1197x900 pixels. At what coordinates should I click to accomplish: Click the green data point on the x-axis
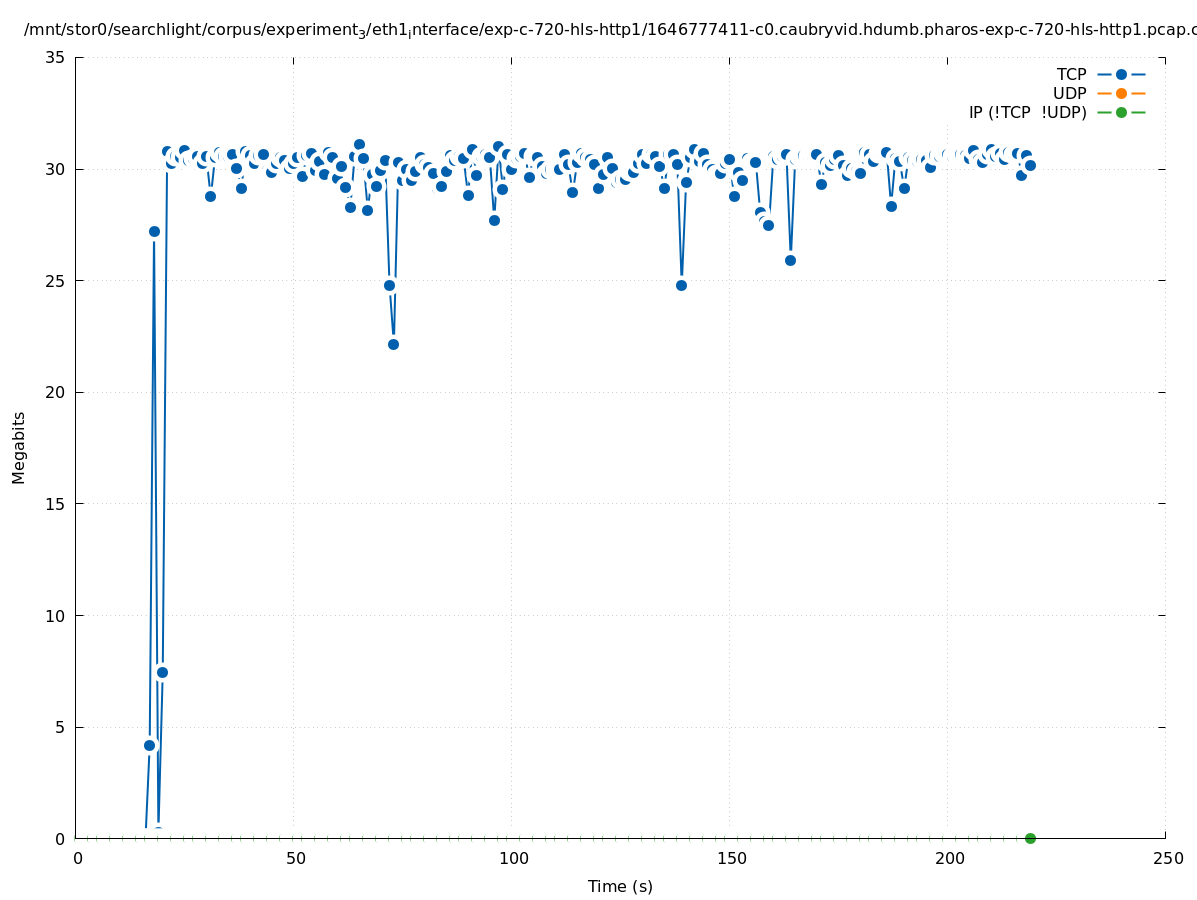click(1030, 838)
